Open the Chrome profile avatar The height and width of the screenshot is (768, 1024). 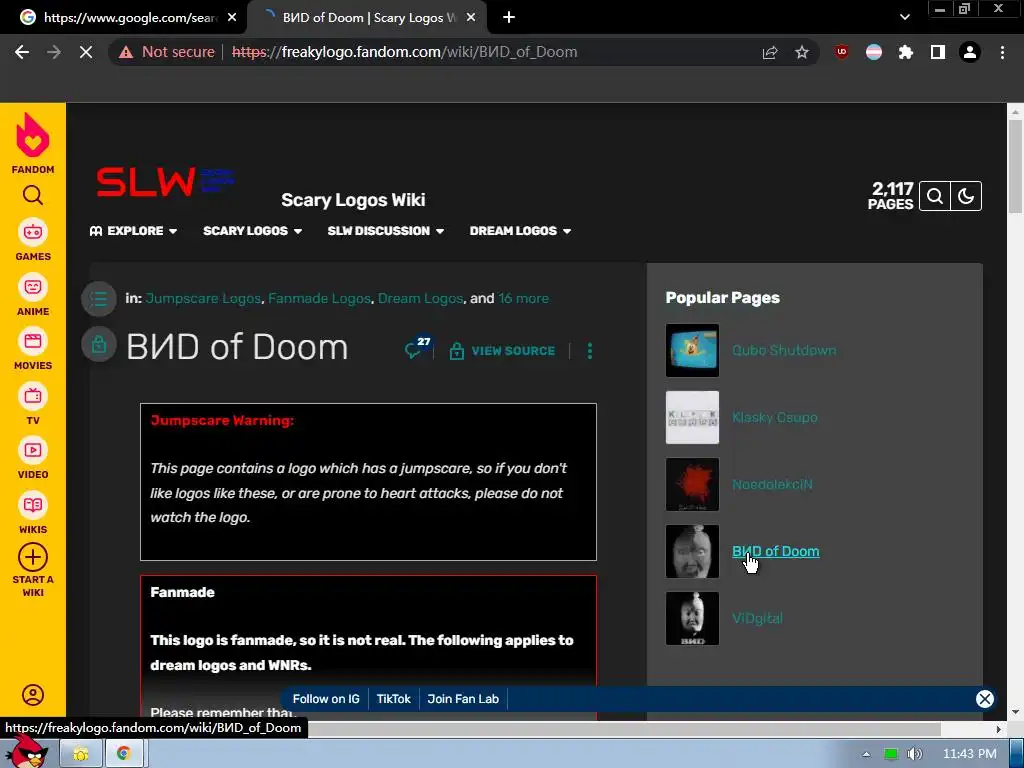970,52
